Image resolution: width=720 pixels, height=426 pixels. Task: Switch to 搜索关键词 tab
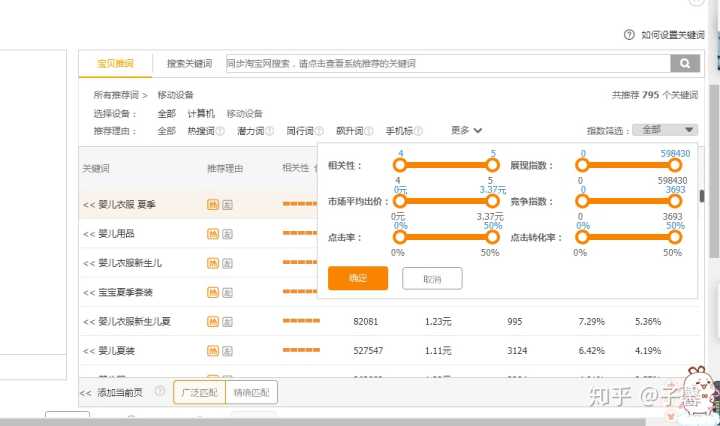click(189, 63)
